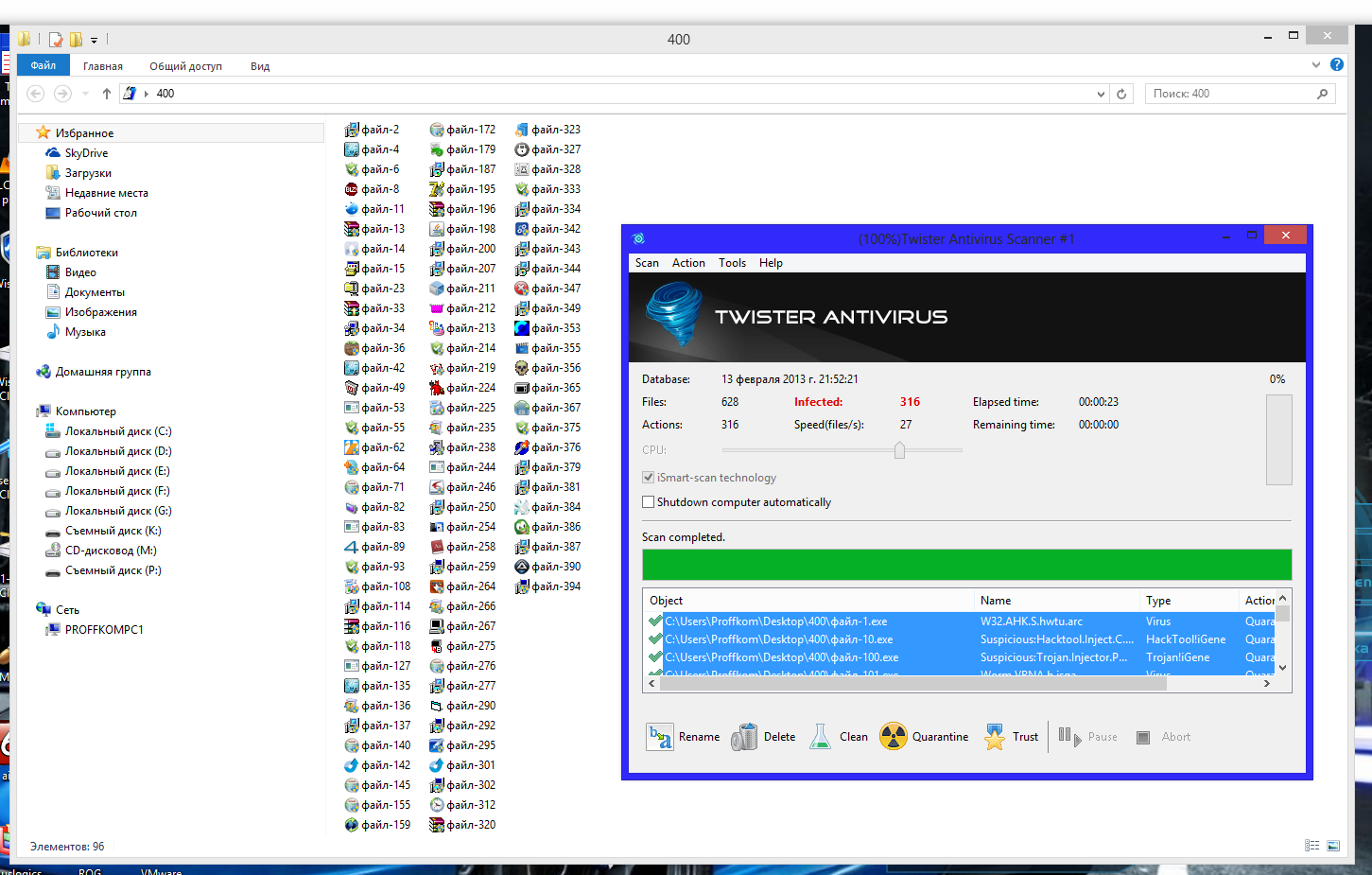
Task: Open the Tools menu
Action: (732, 263)
